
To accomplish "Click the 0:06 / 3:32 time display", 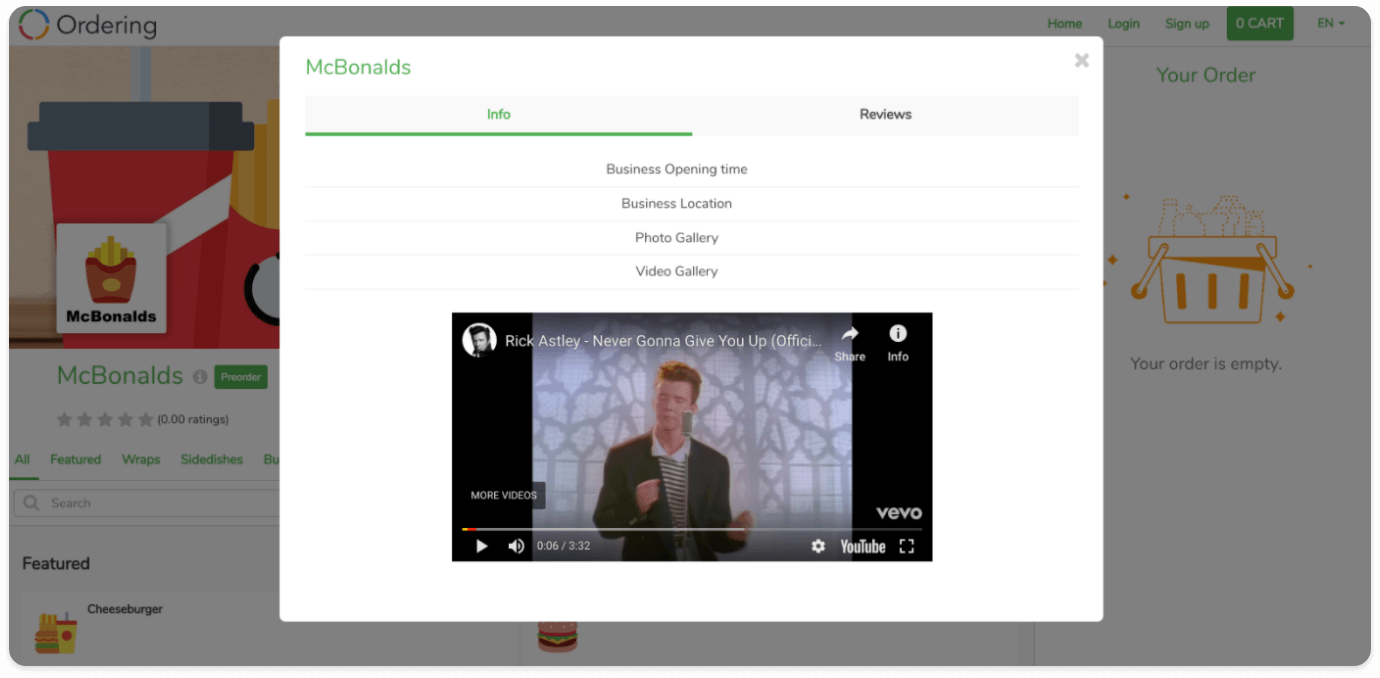I will (x=563, y=546).
